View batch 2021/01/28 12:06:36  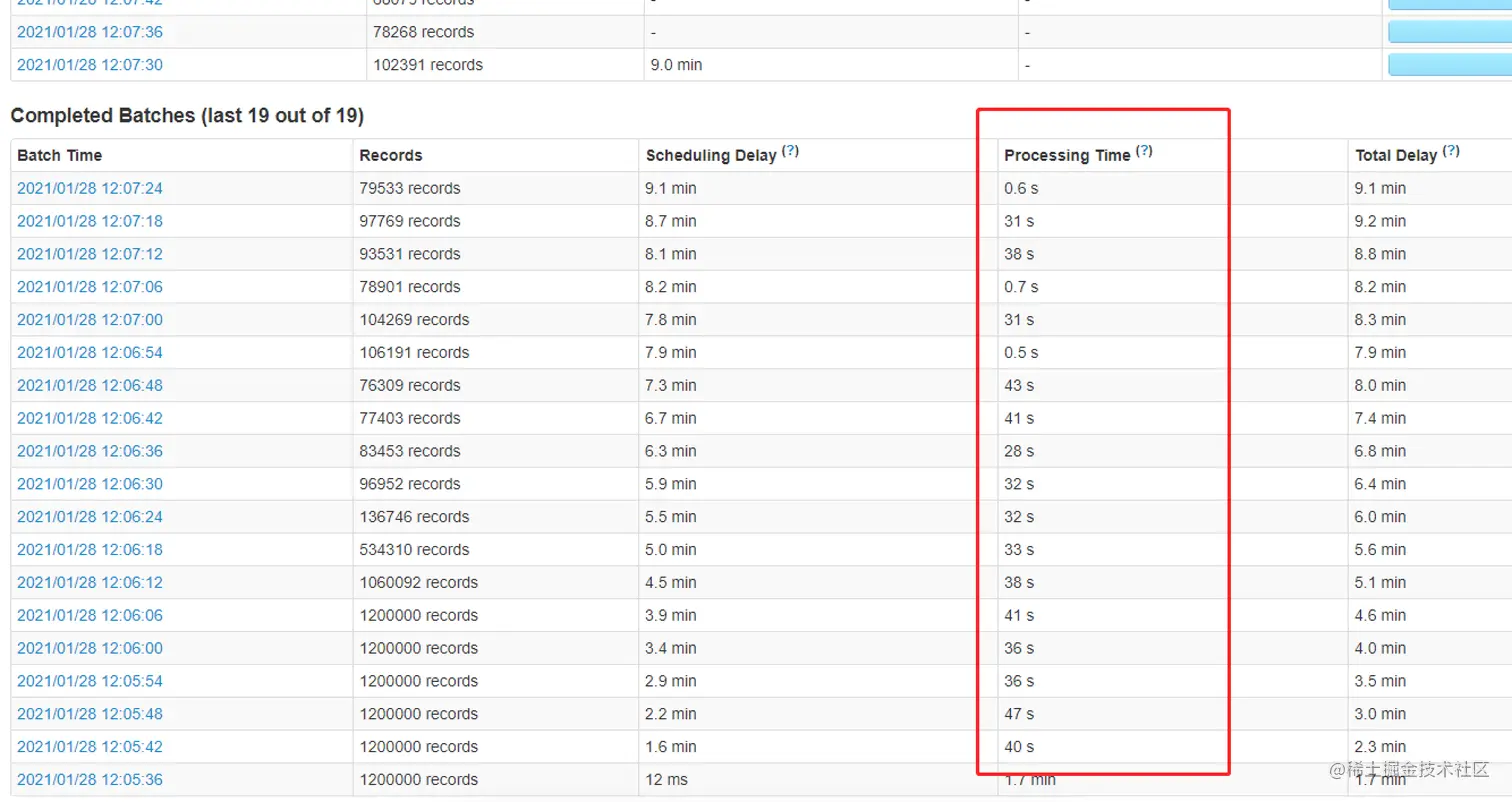point(90,451)
